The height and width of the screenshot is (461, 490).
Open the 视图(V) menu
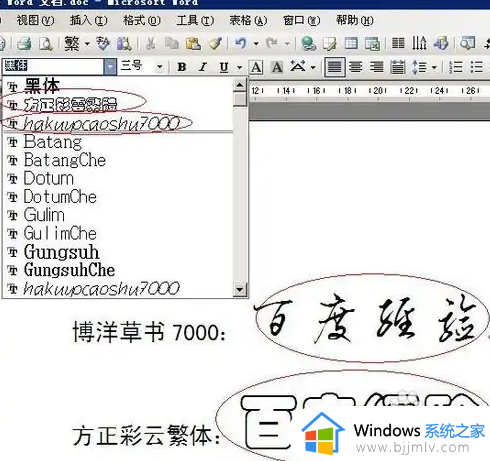tap(35, 21)
